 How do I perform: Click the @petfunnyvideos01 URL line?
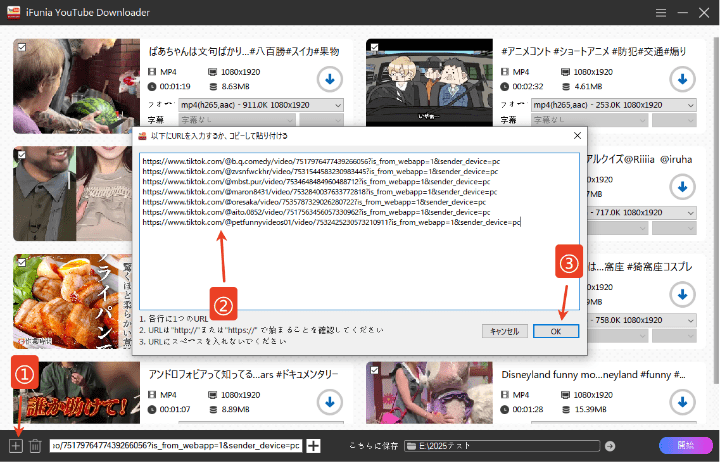[x=332, y=222]
